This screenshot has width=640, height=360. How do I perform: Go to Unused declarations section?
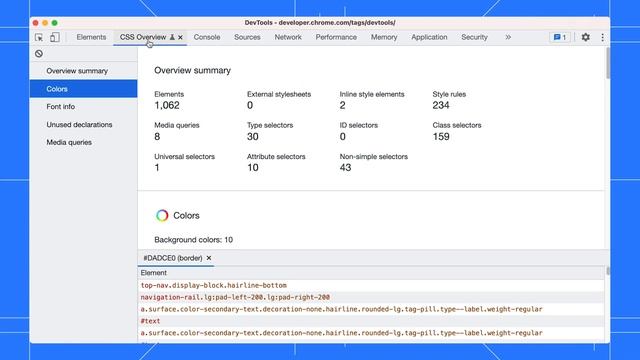[x=83, y=124]
